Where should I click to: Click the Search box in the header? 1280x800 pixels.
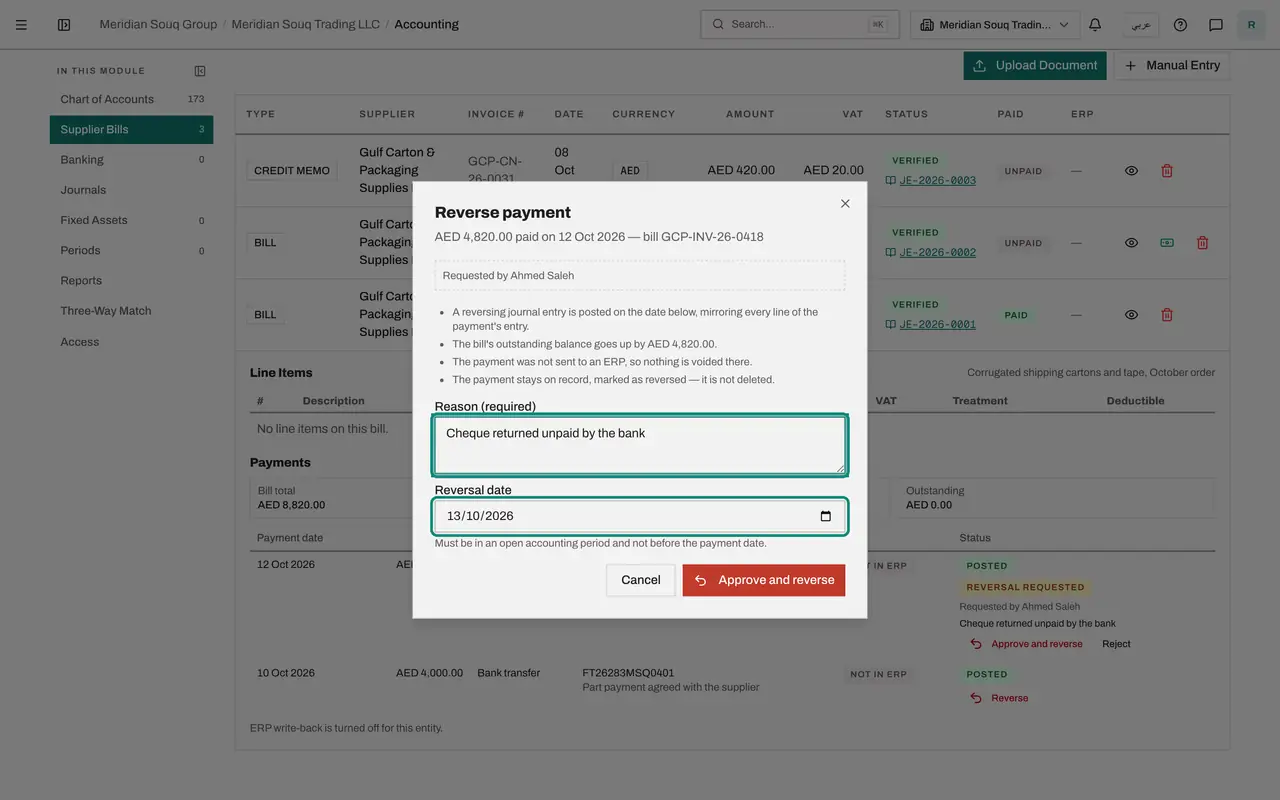click(x=800, y=25)
